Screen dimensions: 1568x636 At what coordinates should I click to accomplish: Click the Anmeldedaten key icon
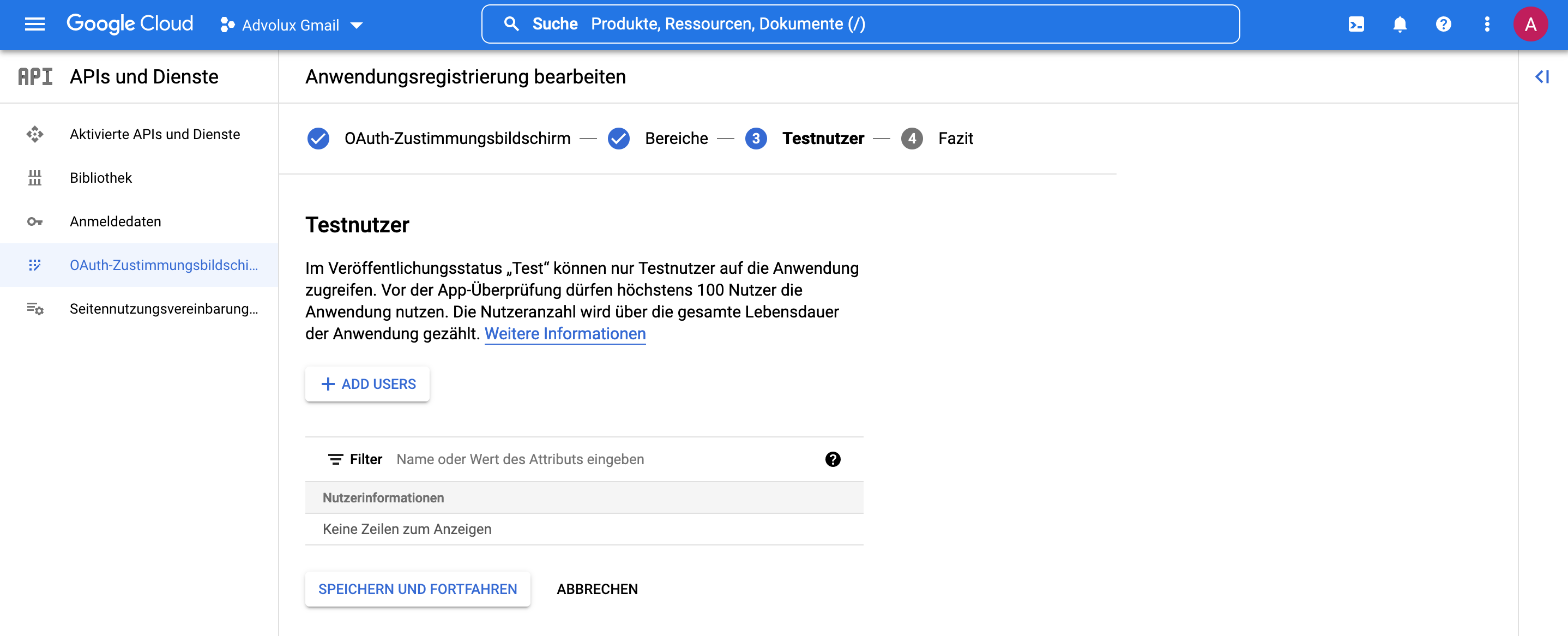[x=35, y=222]
